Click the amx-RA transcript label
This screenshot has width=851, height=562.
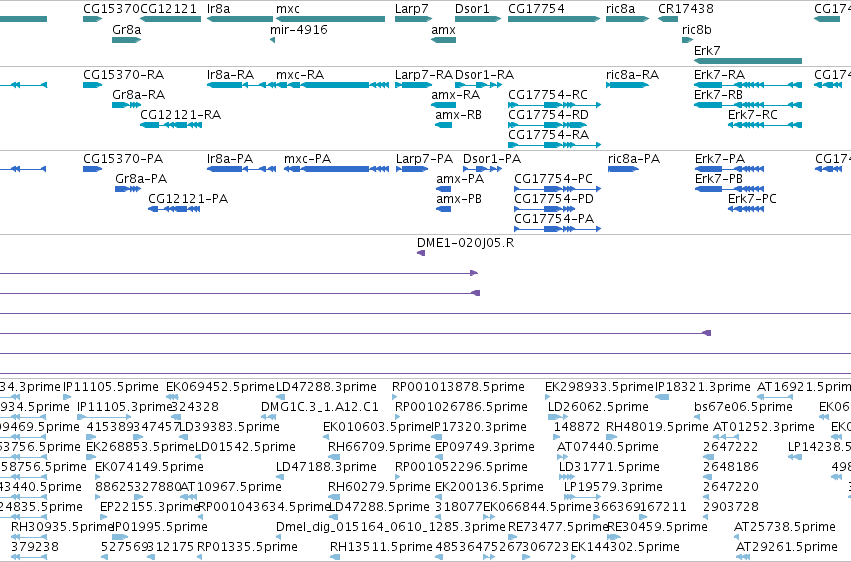[x=455, y=94]
